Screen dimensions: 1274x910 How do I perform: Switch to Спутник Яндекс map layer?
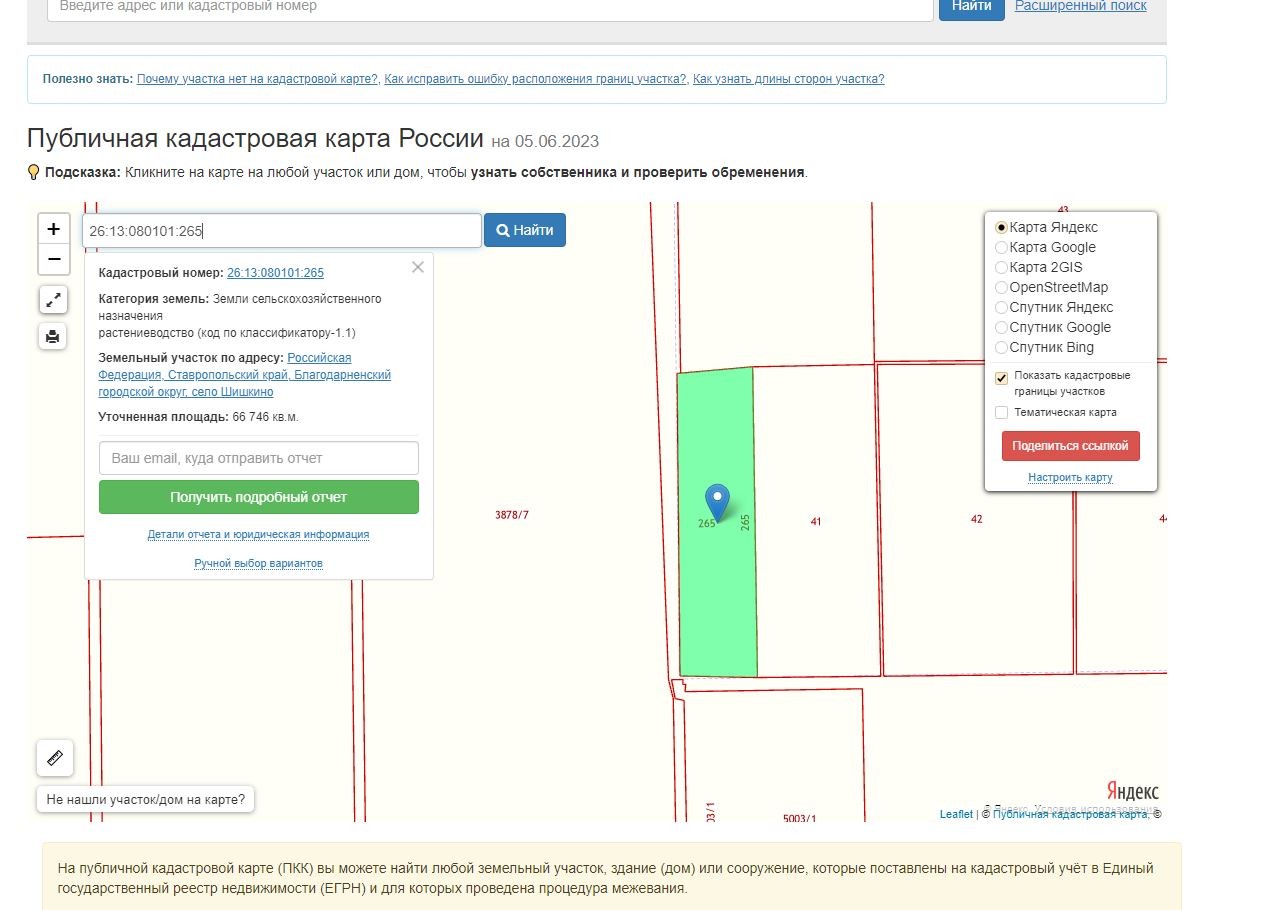pyautogui.click(x=1001, y=308)
